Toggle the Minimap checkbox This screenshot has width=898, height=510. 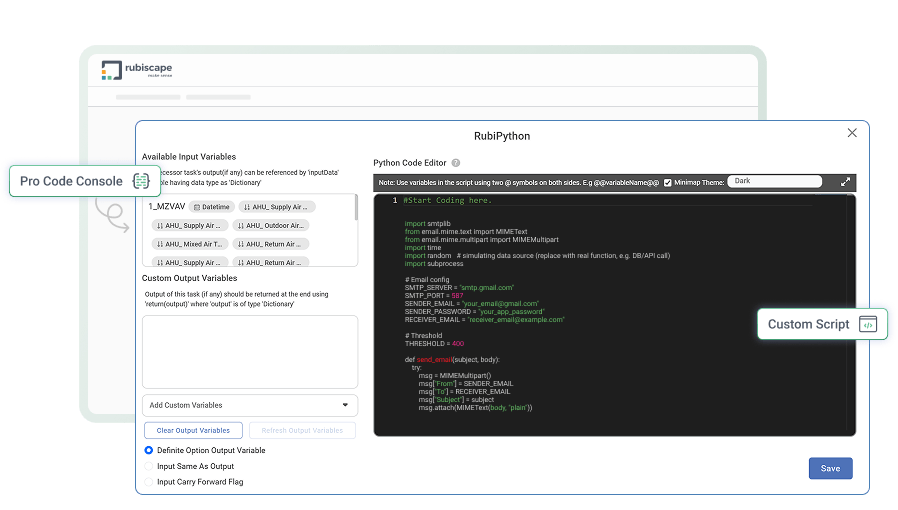667,183
